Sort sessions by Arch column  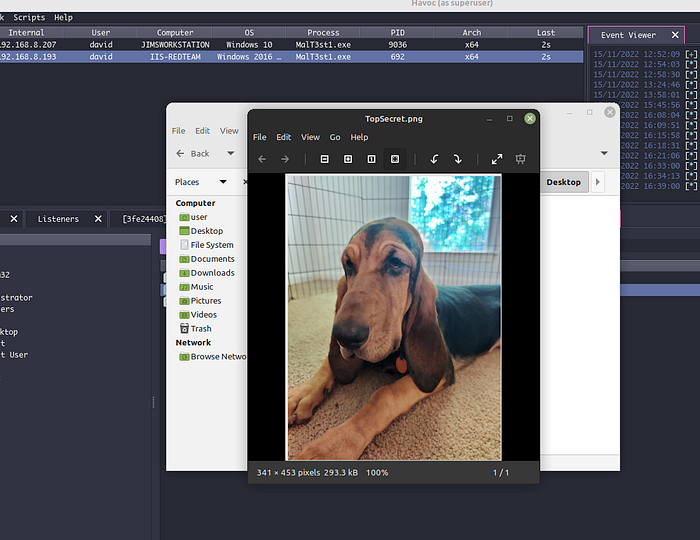click(x=471, y=33)
